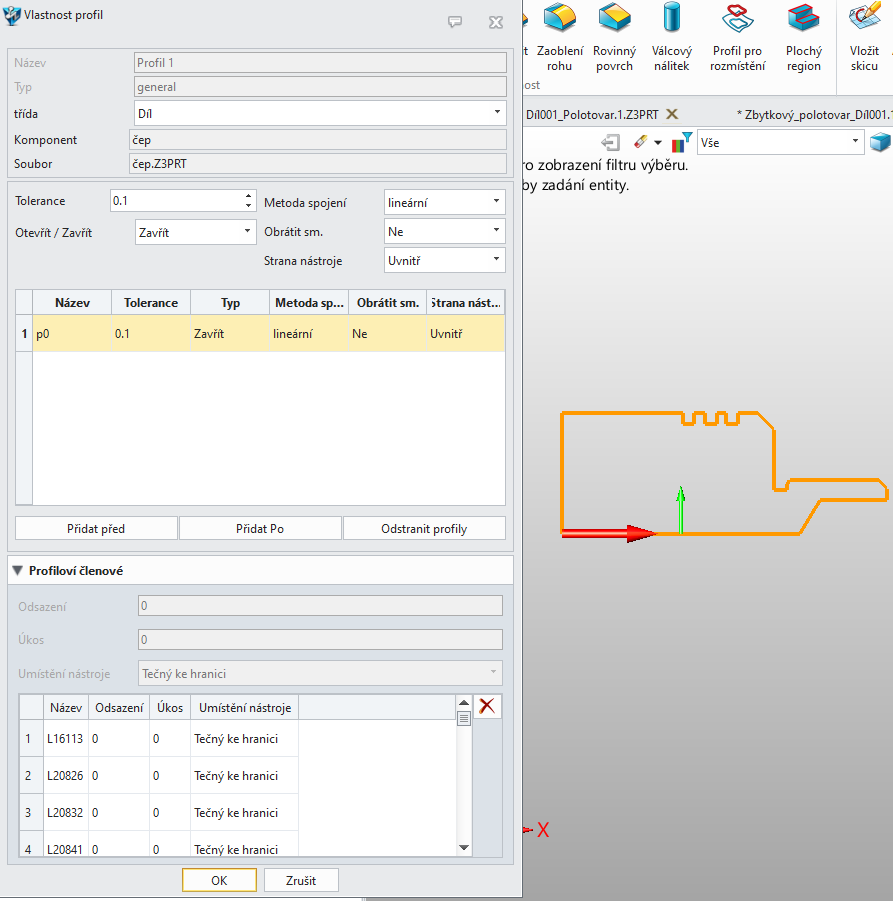Click the red X delete member icon
This screenshot has height=901, width=893.
point(487,706)
